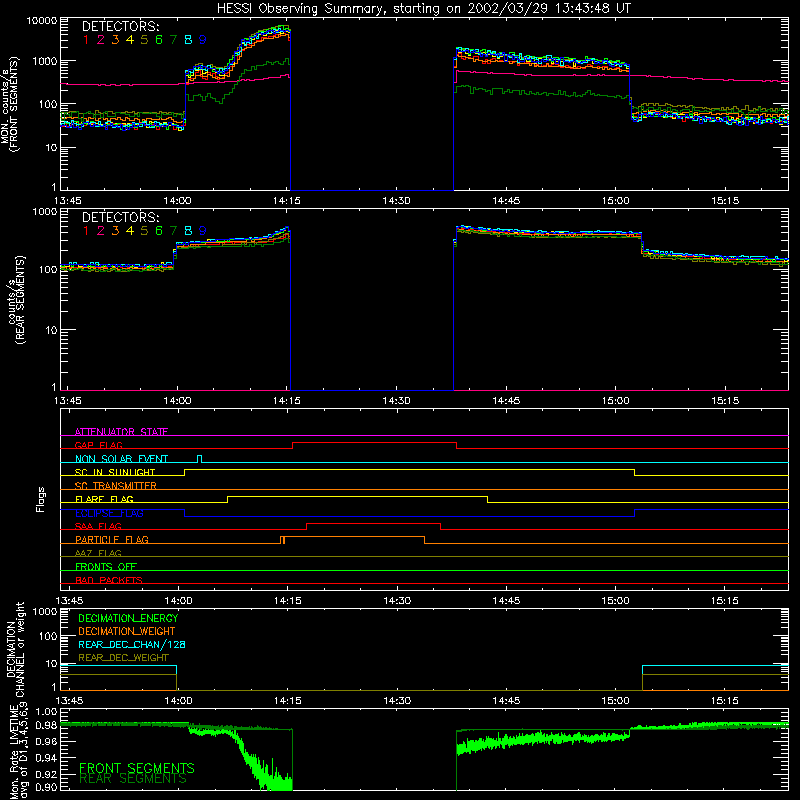Select the "SC_TRANSMITTER" flag label
The height and width of the screenshot is (800, 800).
[115, 486]
